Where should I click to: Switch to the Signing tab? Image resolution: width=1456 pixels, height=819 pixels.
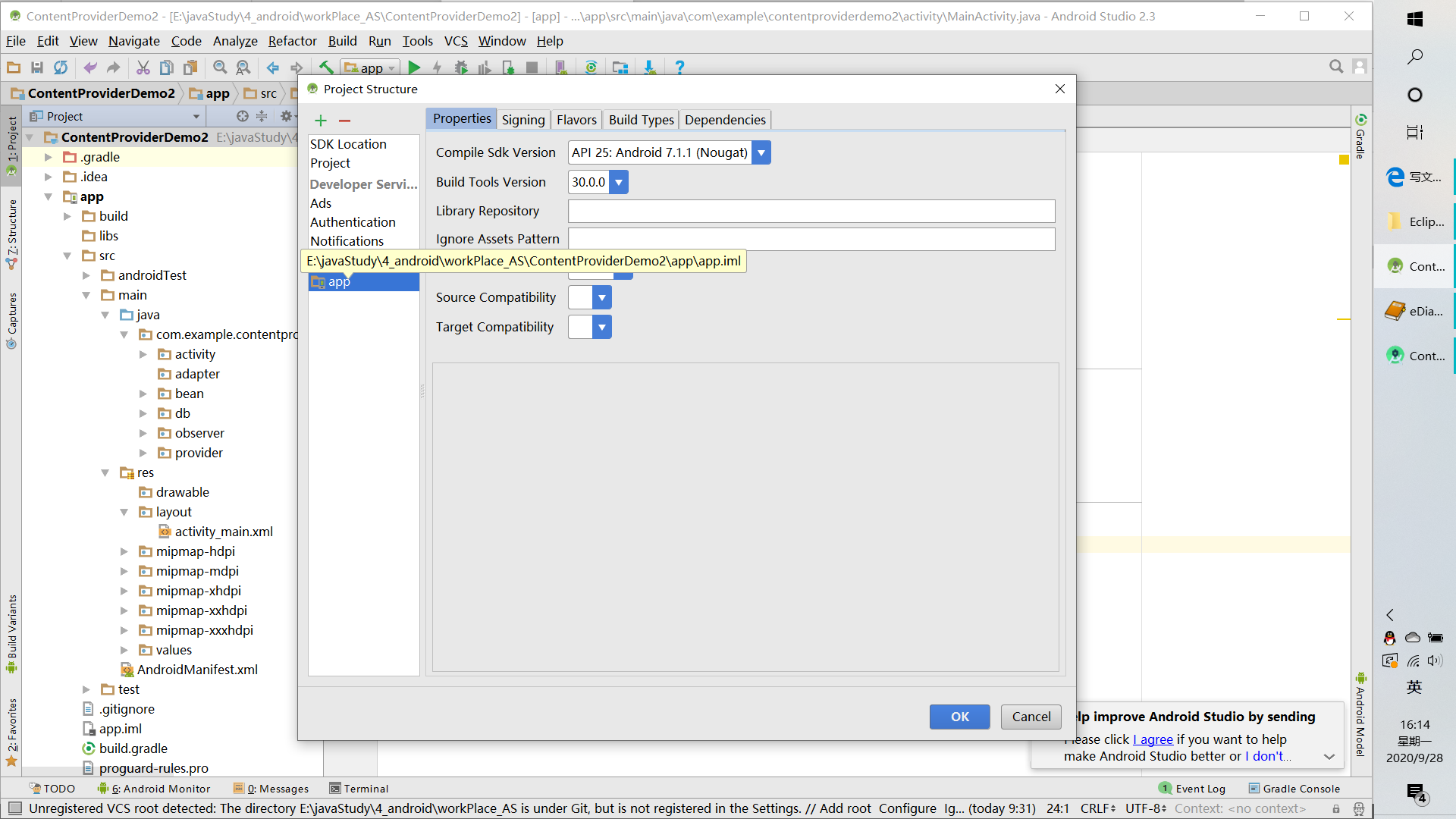pos(523,120)
